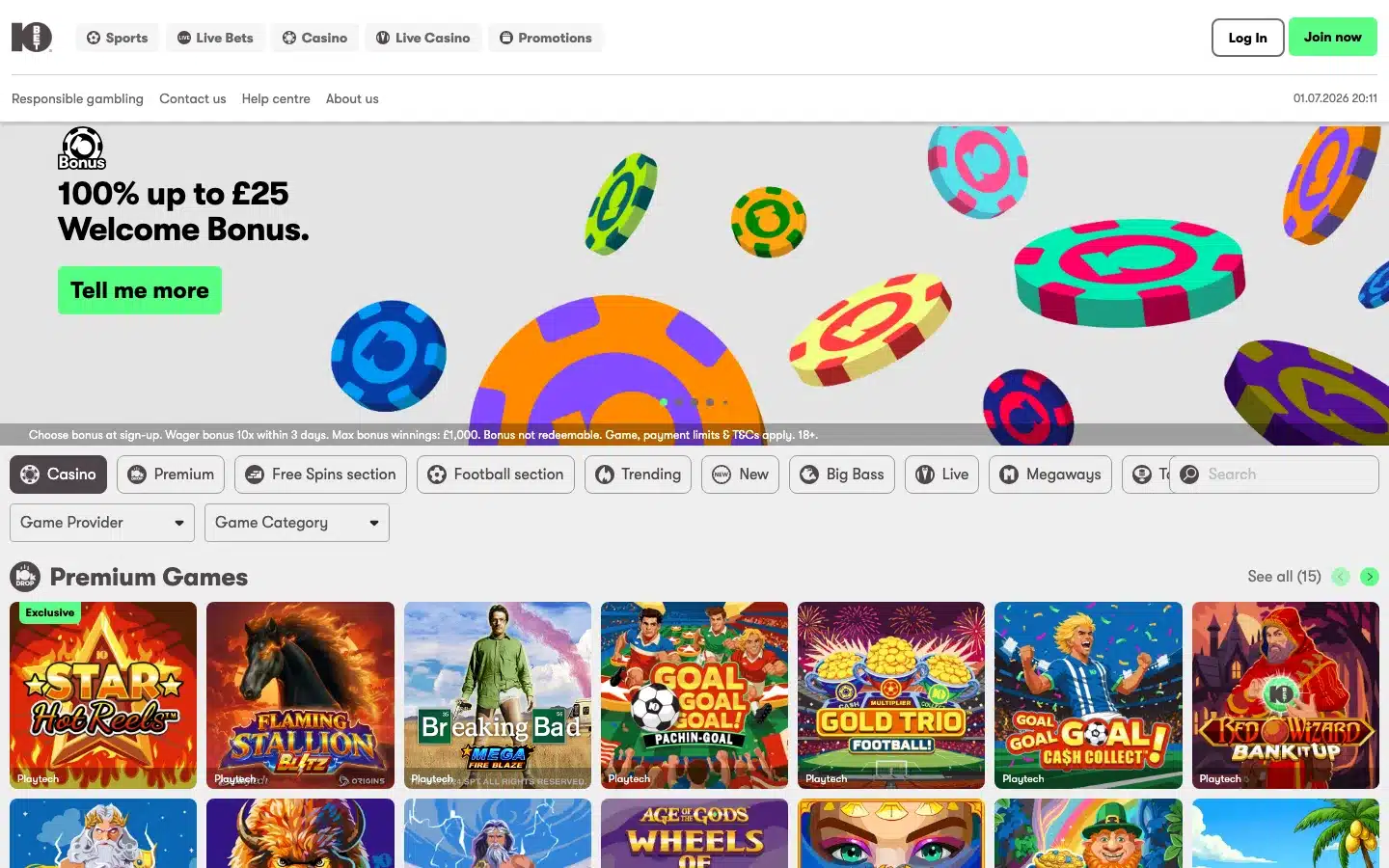Click the Bonus chip icon on banner
Screen dimensions: 1389x868
tap(82, 149)
